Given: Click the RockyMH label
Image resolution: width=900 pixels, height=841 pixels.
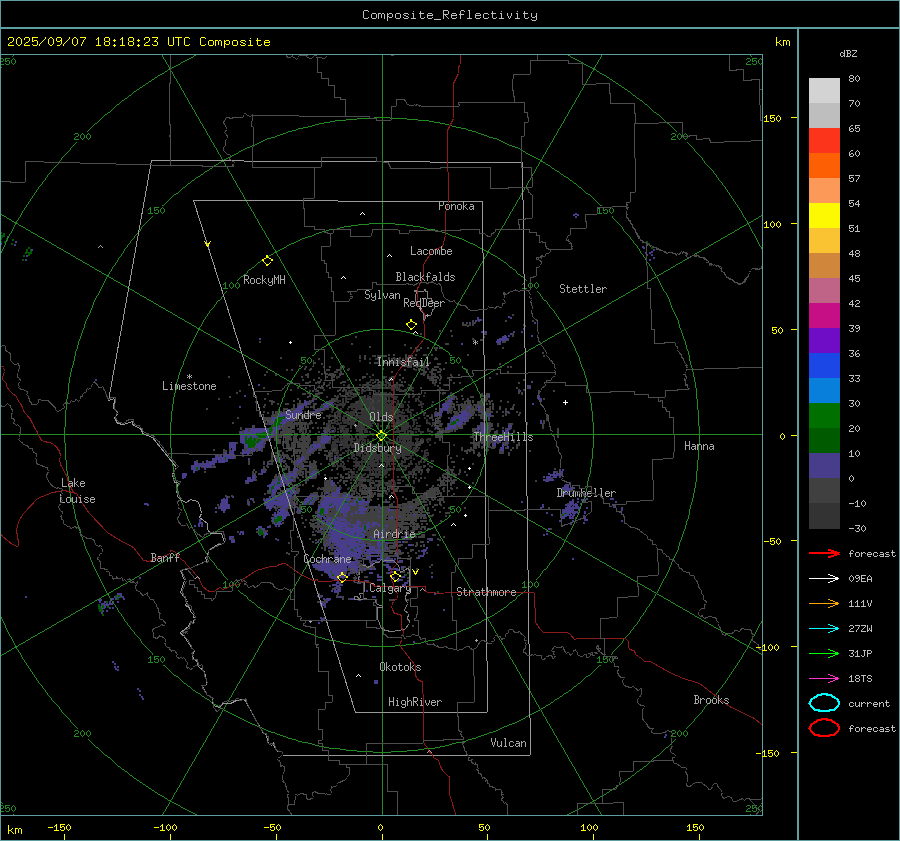Looking at the screenshot, I should (x=264, y=280).
